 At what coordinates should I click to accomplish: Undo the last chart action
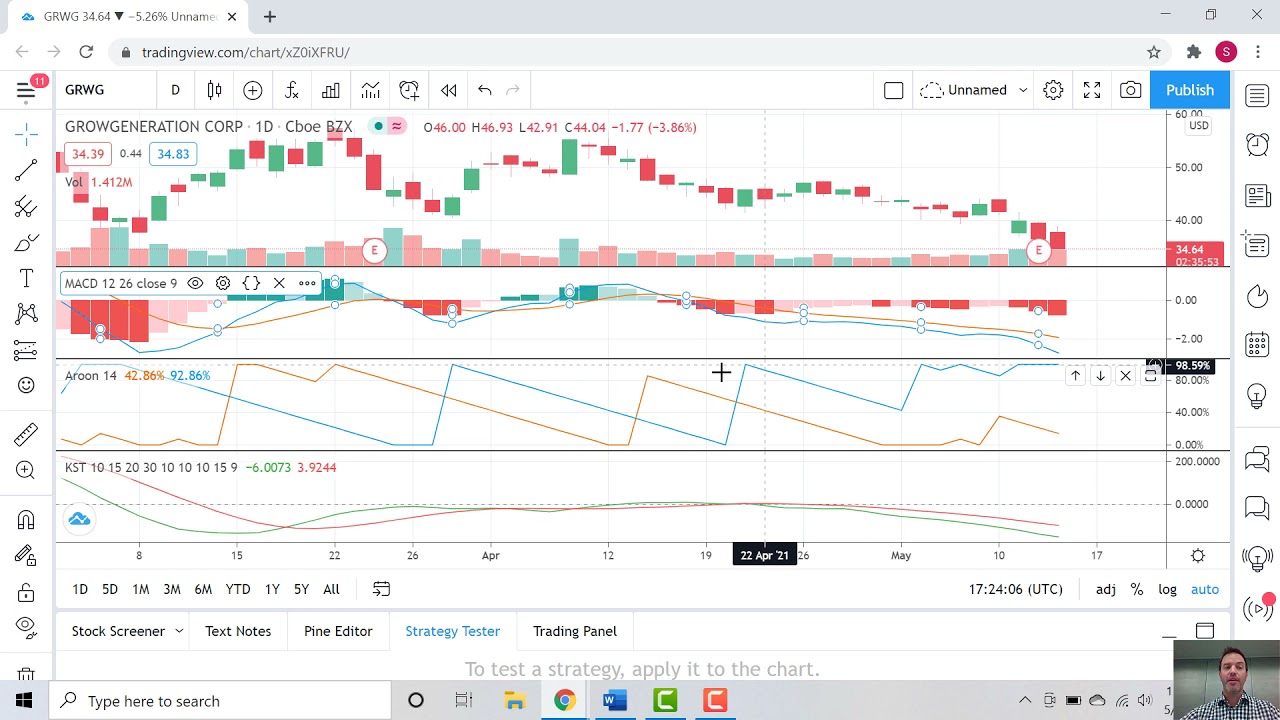pos(484,90)
